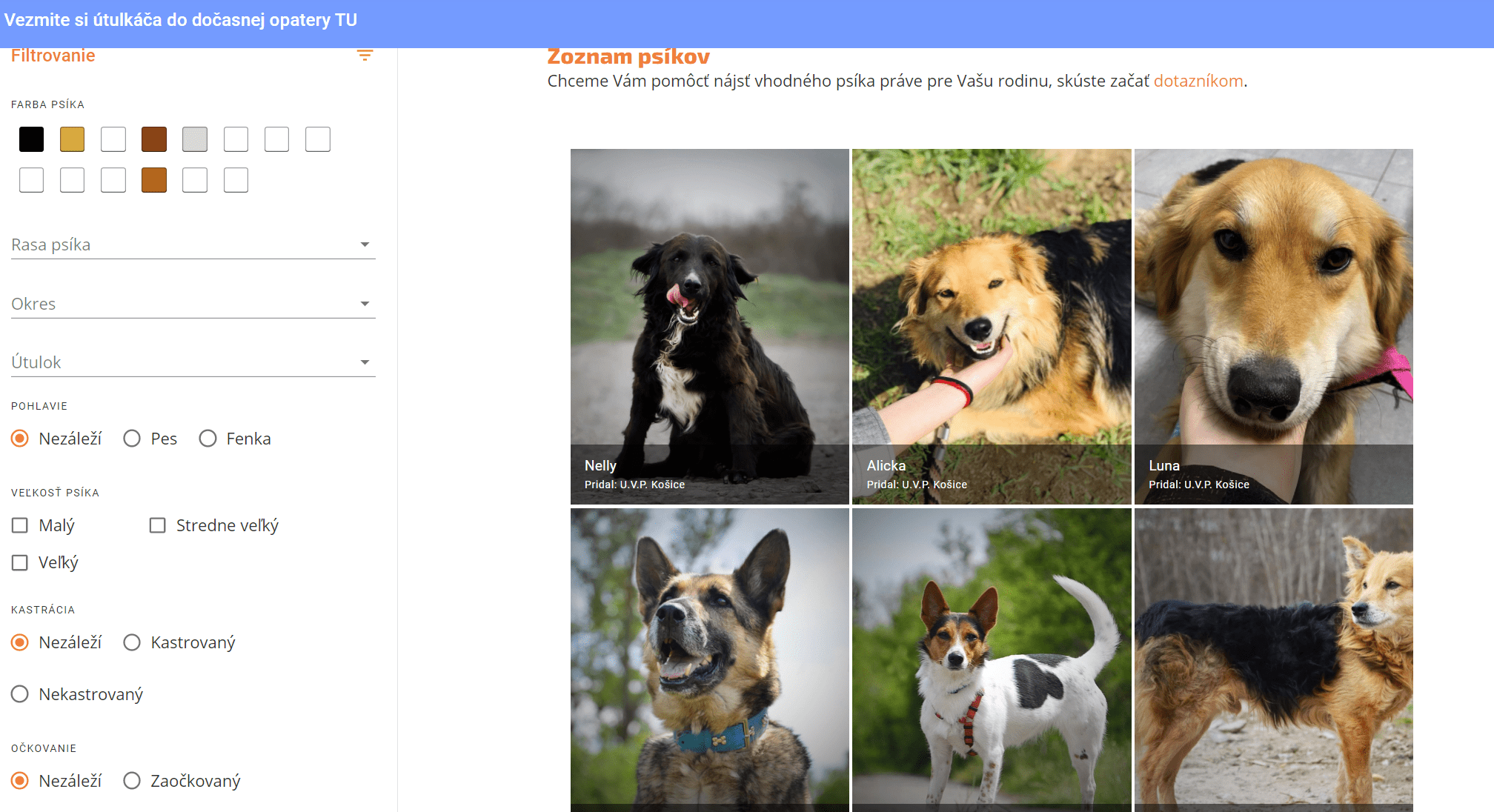
Task: Follow the dotazníkom link
Action: click(1198, 81)
